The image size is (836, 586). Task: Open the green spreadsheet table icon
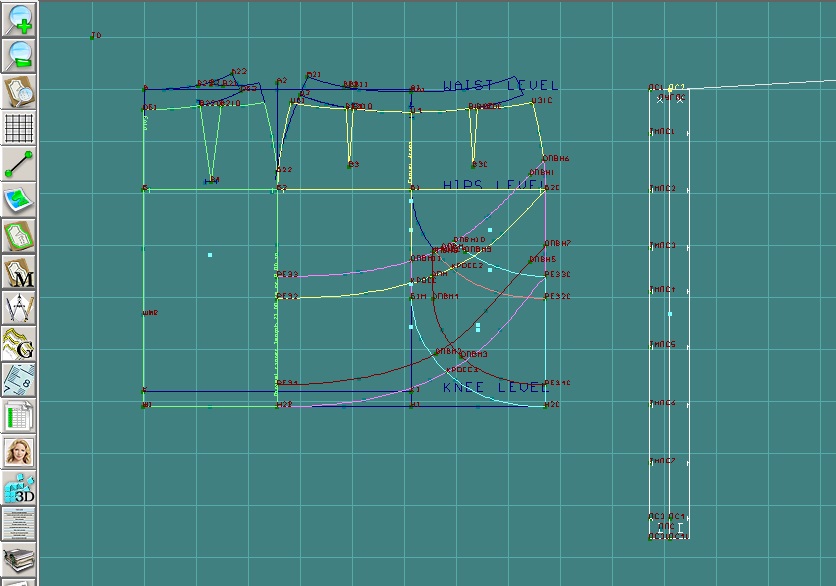19,416
